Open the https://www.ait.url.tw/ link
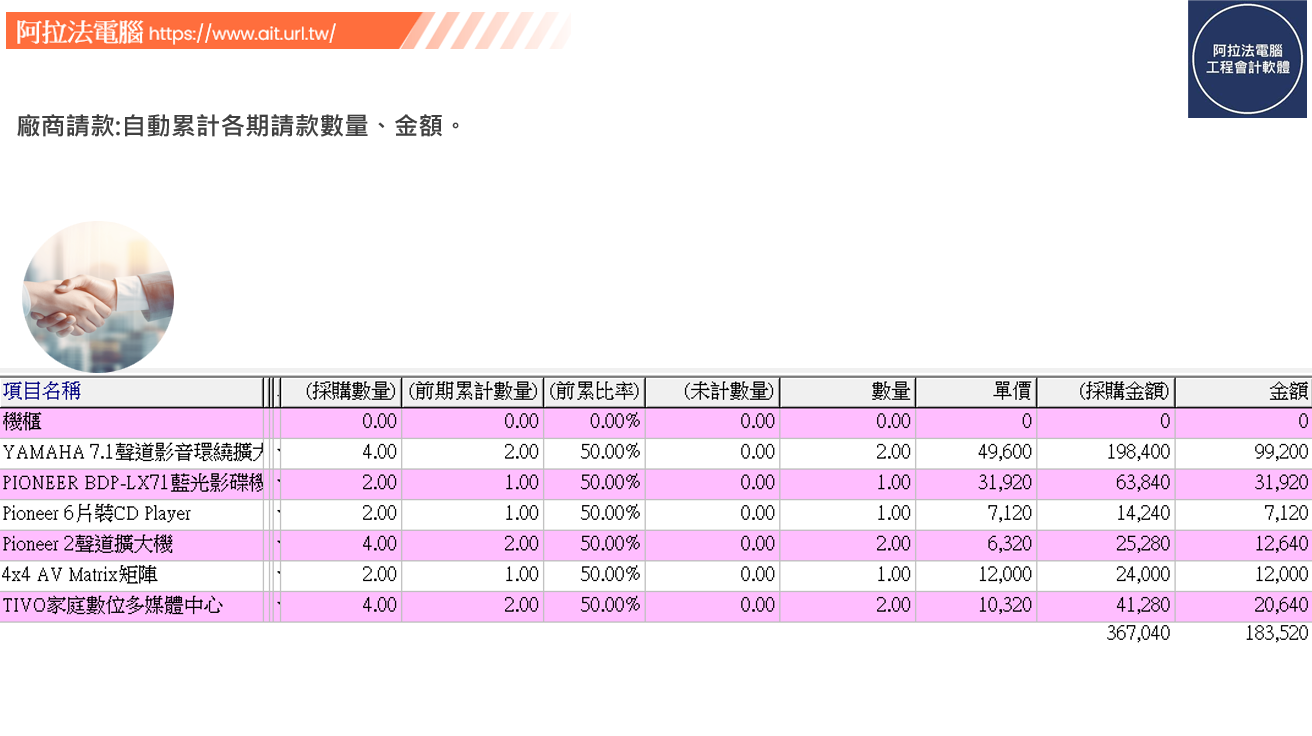 pos(242,33)
